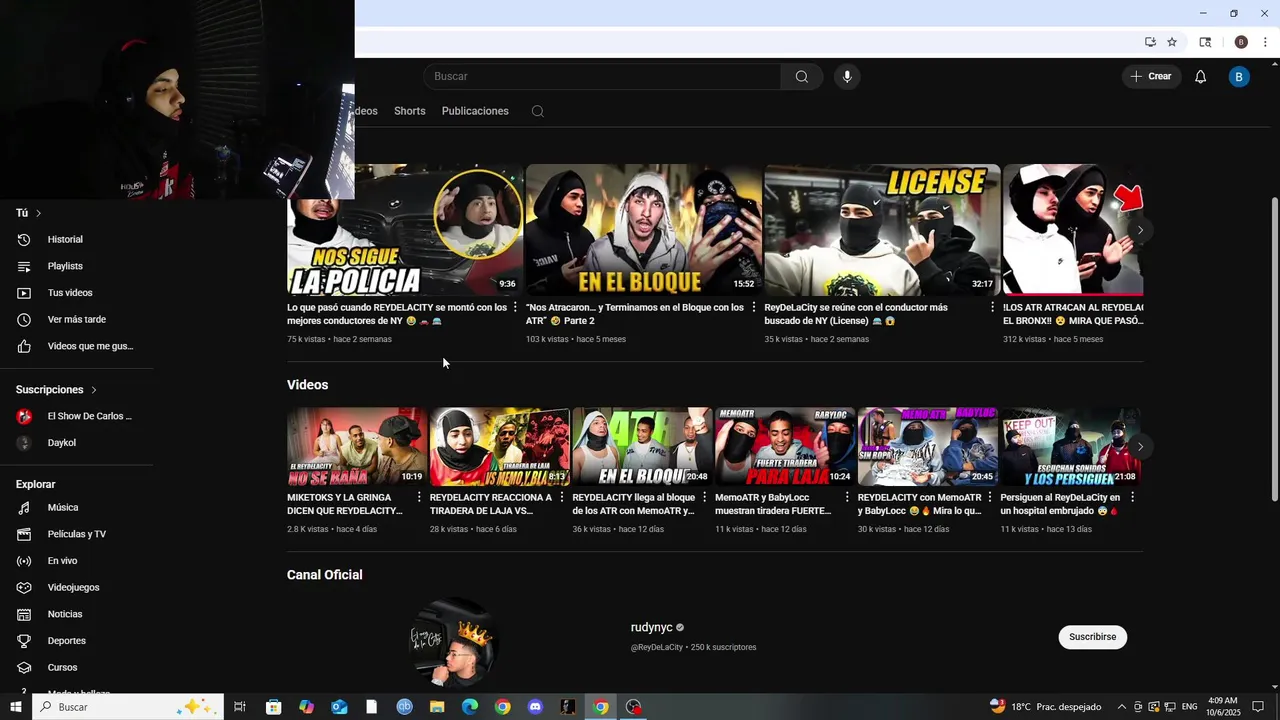Viewport: 1280px width, 720px height.
Task: Open Chrome three-dot menu
Action: [x=1265, y=42]
